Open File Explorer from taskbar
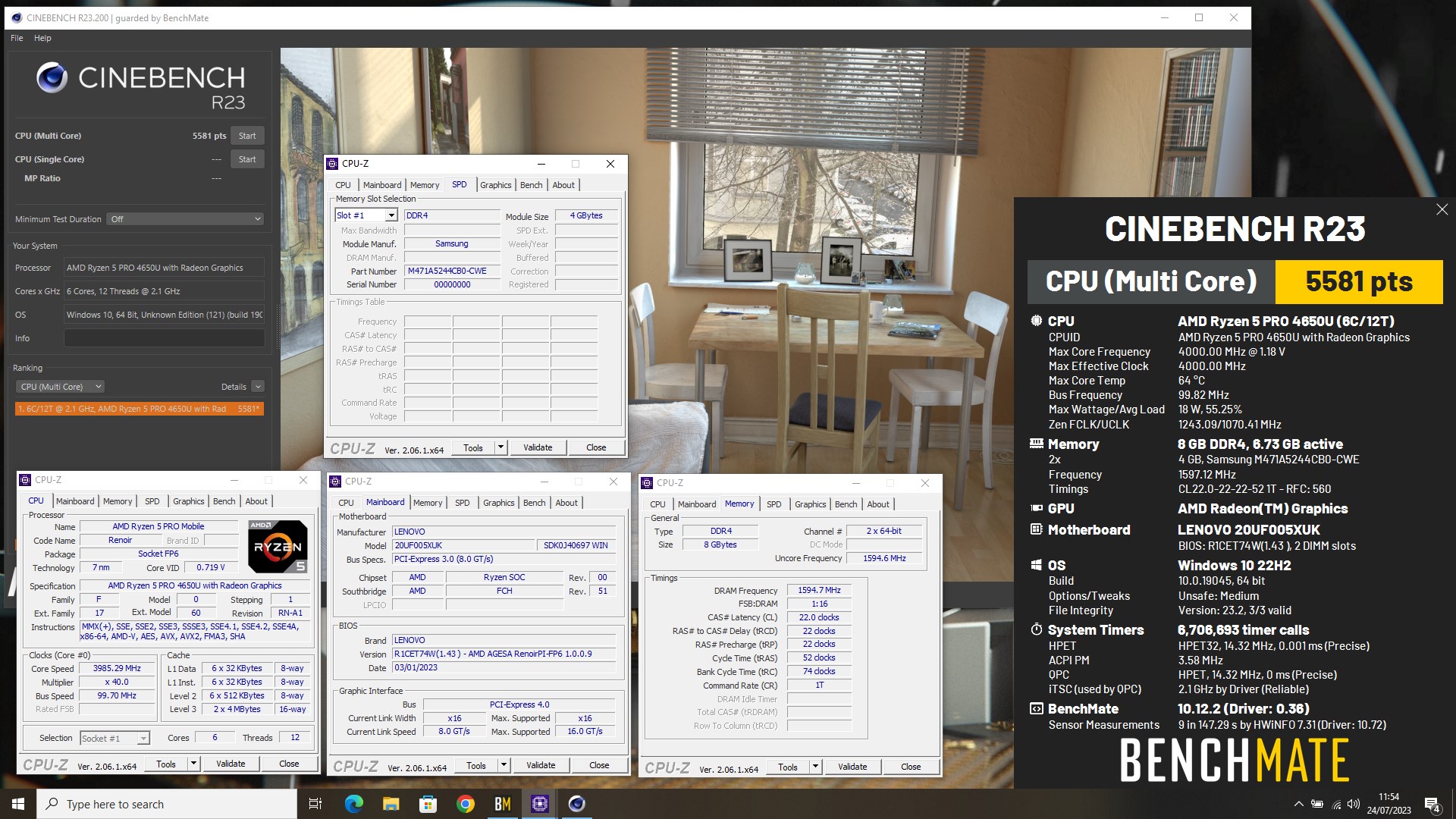Viewport: 1456px width, 819px height. click(x=391, y=804)
